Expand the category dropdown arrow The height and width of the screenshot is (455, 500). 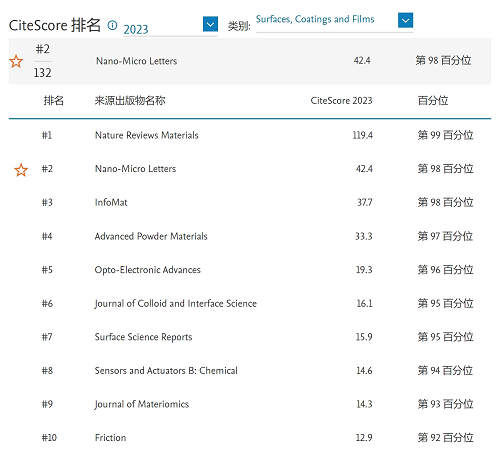click(405, 20)
